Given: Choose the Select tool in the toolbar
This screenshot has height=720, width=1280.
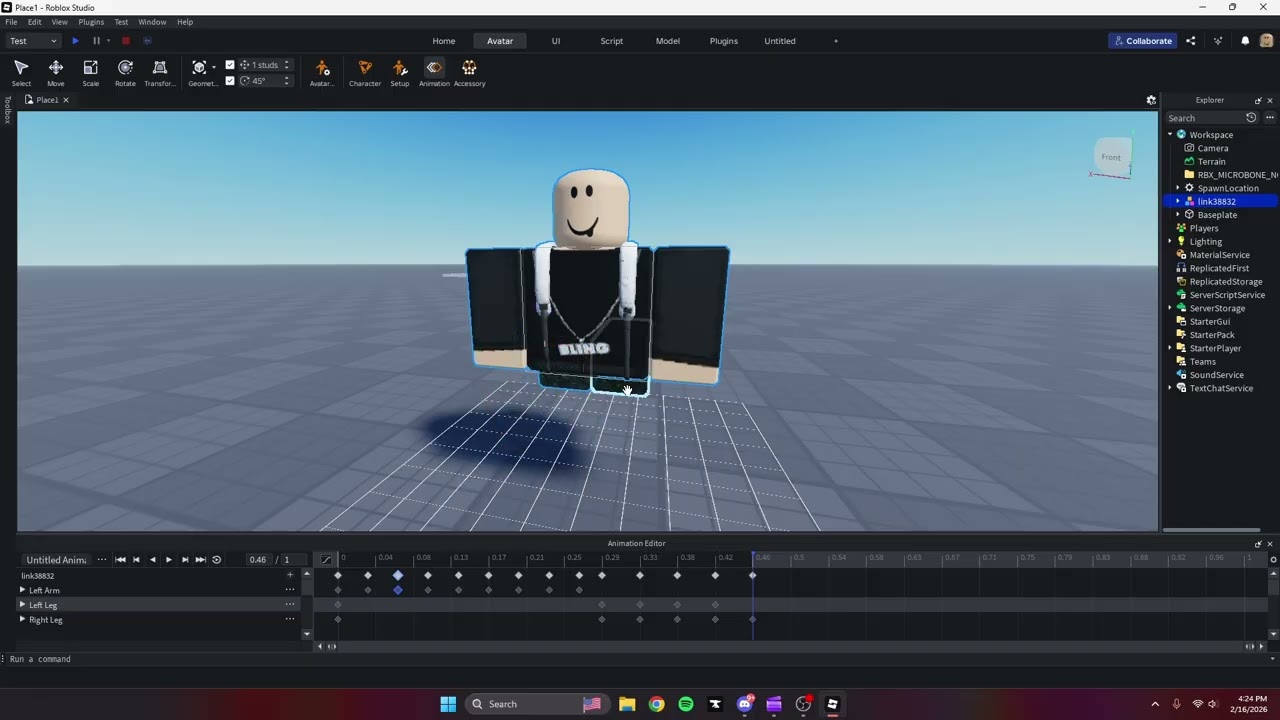Looking at the screenshot, I should click(x=21, y=73).
